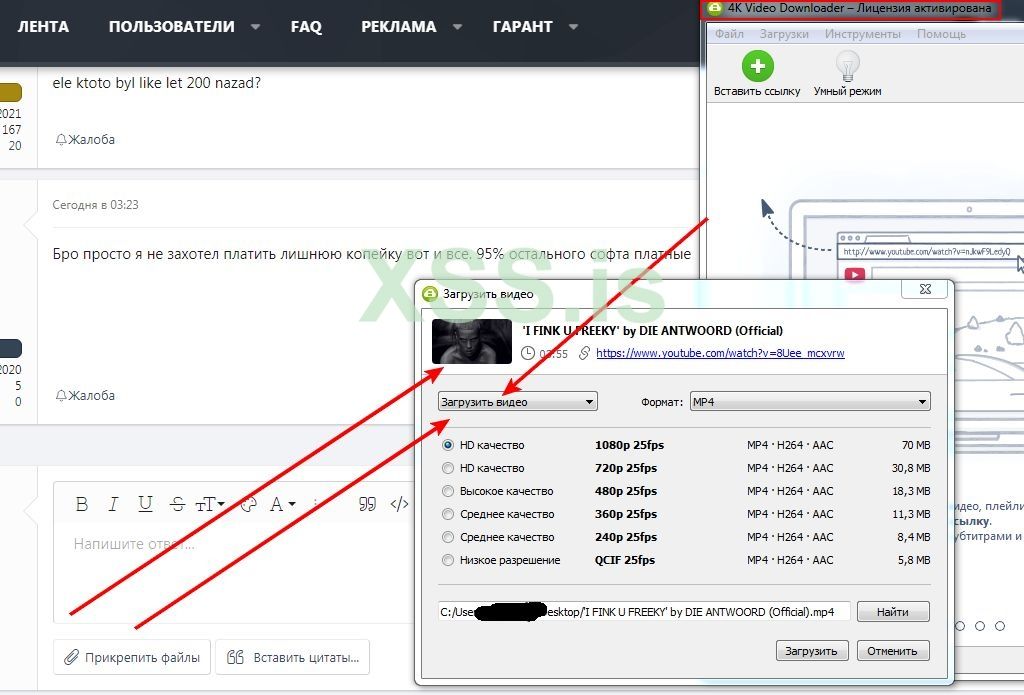Click the Загрузить видео dialog title icon
Image resolution: width=1024 pixels, height=695 pixels.
tap(430, 294)
